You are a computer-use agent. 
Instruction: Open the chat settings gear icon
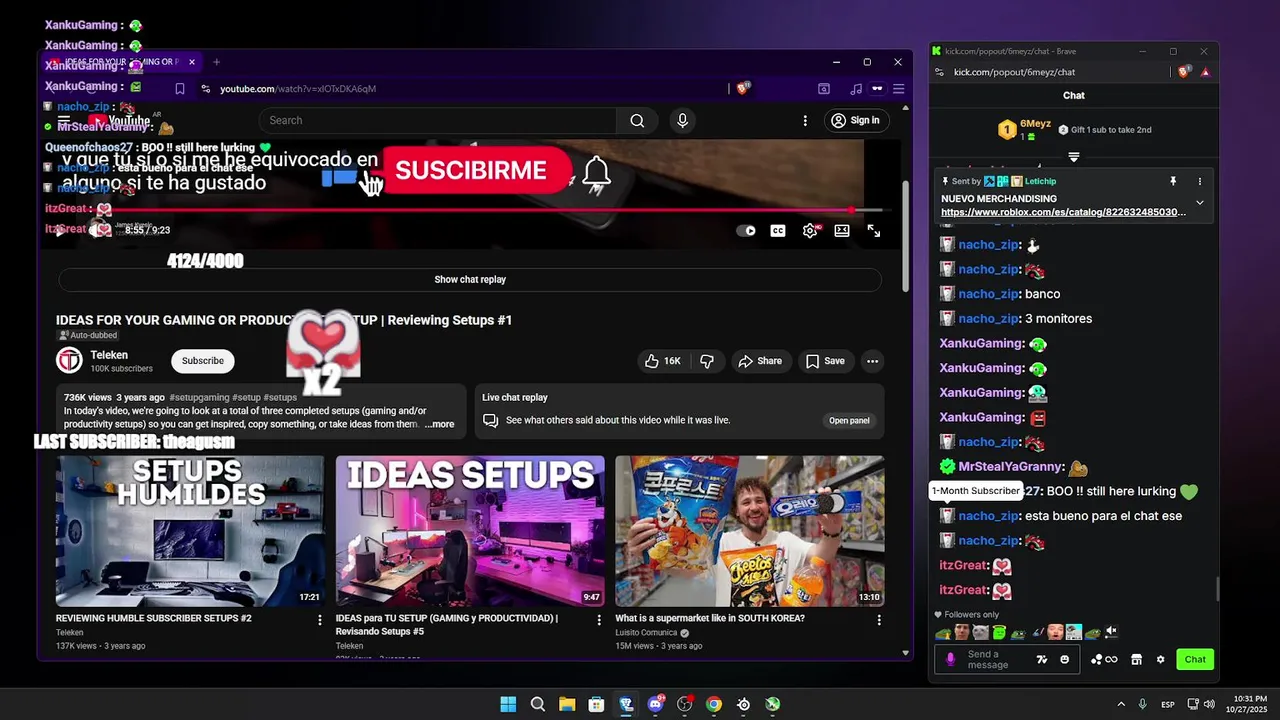(1160, 660)
